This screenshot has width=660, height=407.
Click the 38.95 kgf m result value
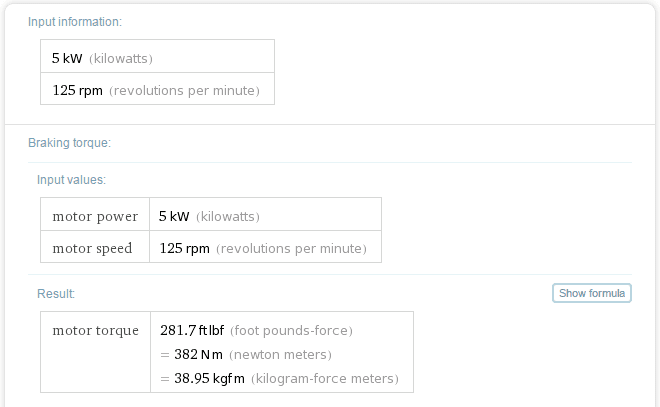tap(209, 378)
